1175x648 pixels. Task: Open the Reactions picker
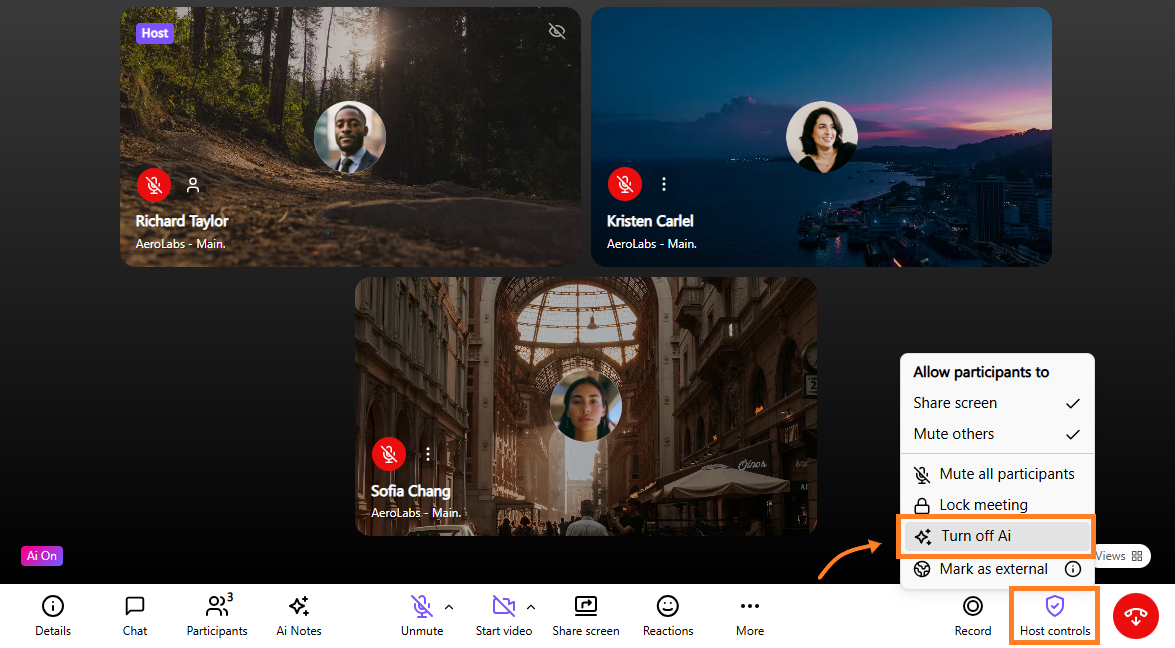(x=668, y=615)
